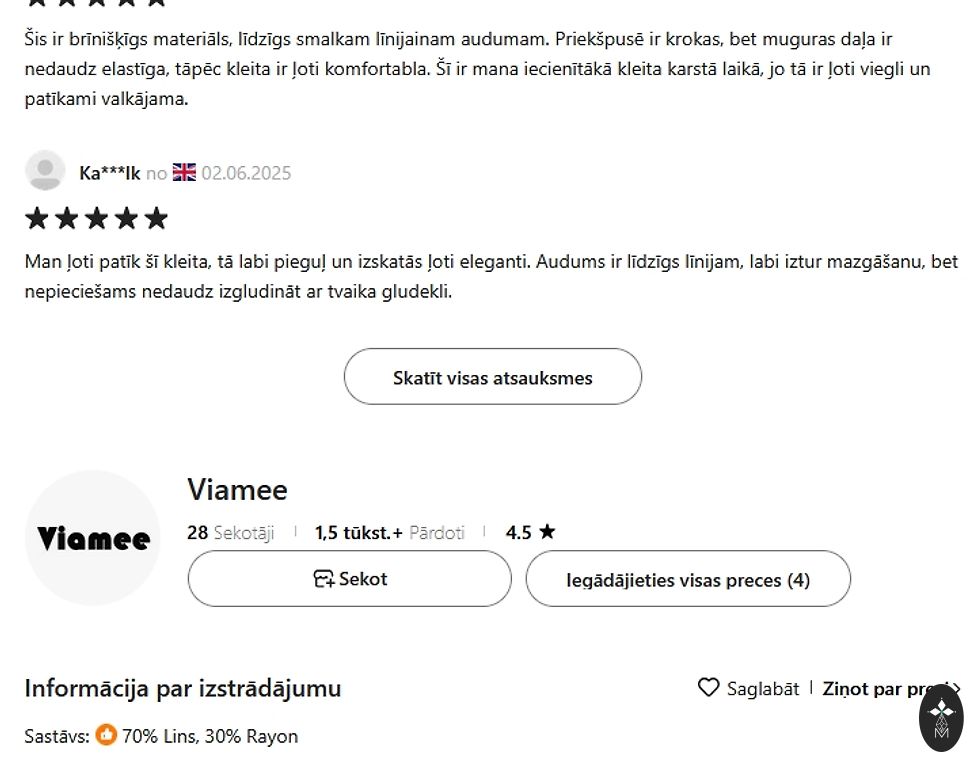Click the Viamee store logo thumbnail

click(x=93, y=538)
